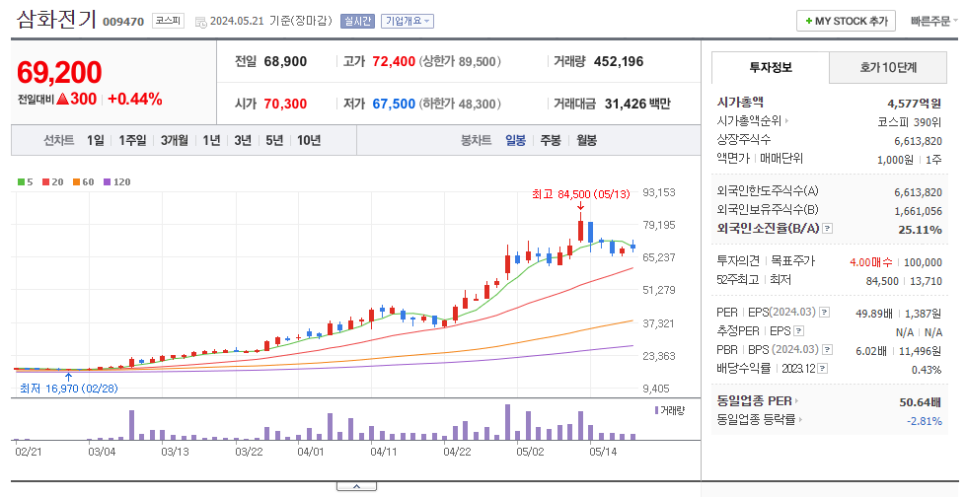Screen dimensions: 966x497
Task: Collapse the chart panel with the bottom chevron
Action: (x=356, y=486)
